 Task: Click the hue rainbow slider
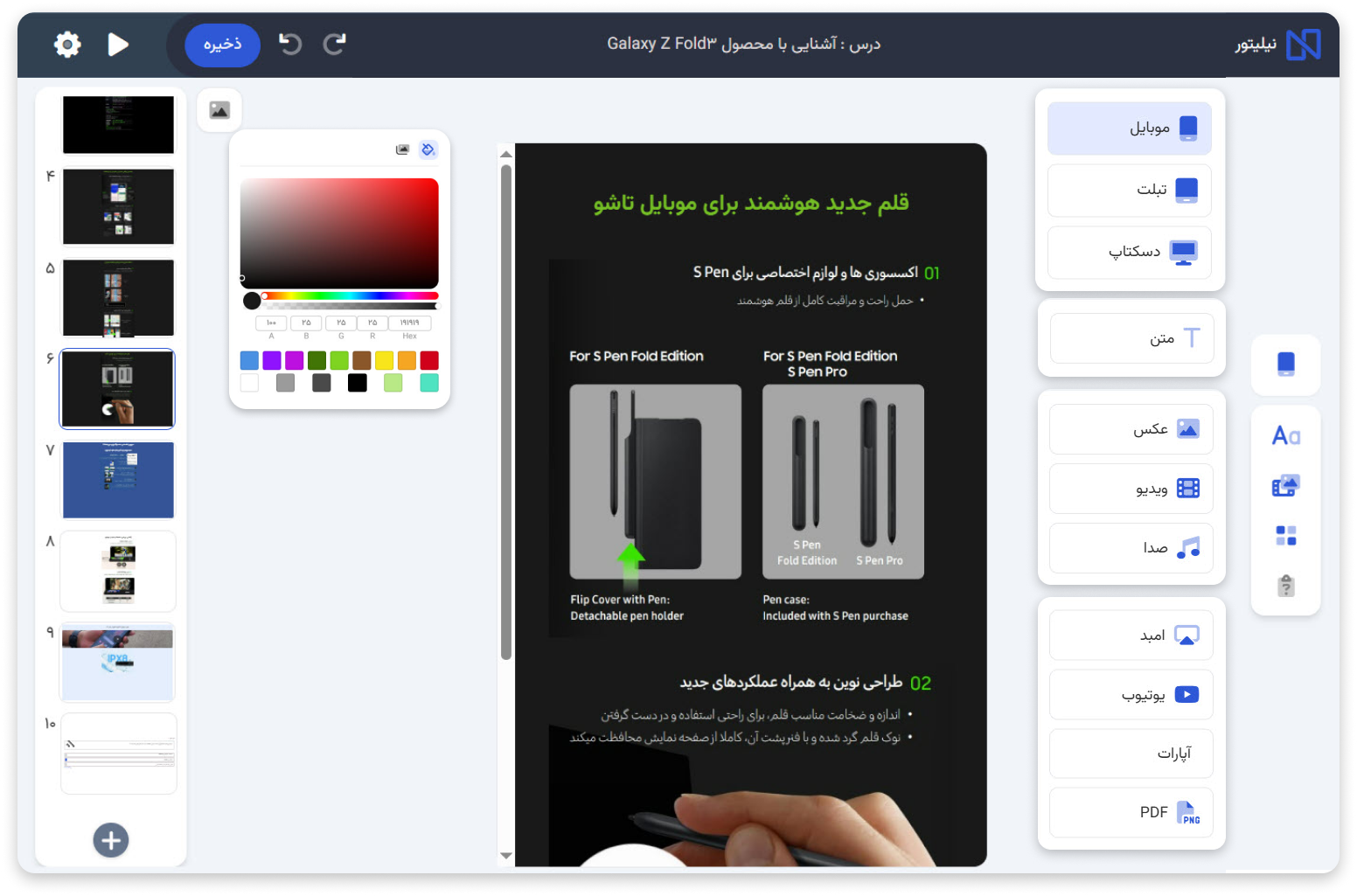[x=350, y=295]
